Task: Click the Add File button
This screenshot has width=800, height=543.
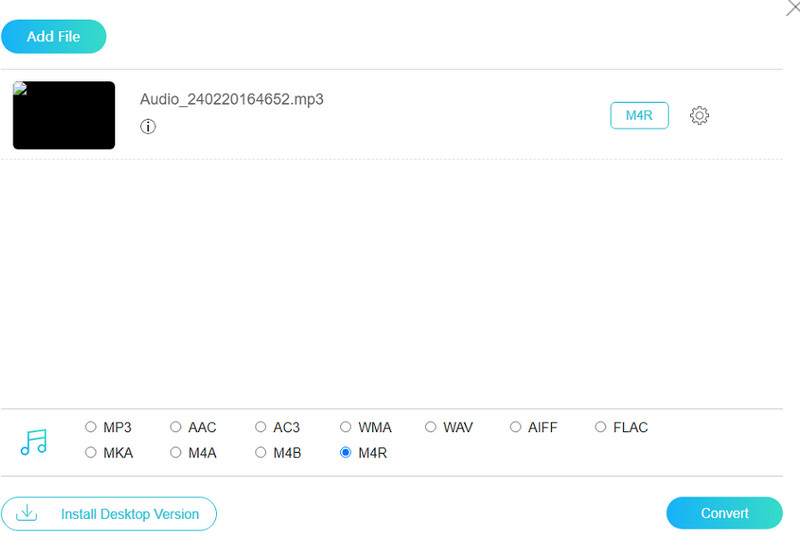Action: (54, 37)
